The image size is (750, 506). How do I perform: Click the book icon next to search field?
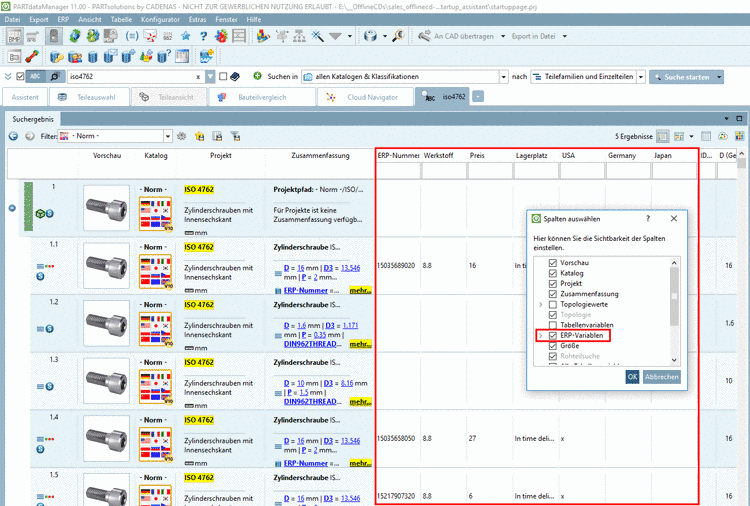(235, 77)
